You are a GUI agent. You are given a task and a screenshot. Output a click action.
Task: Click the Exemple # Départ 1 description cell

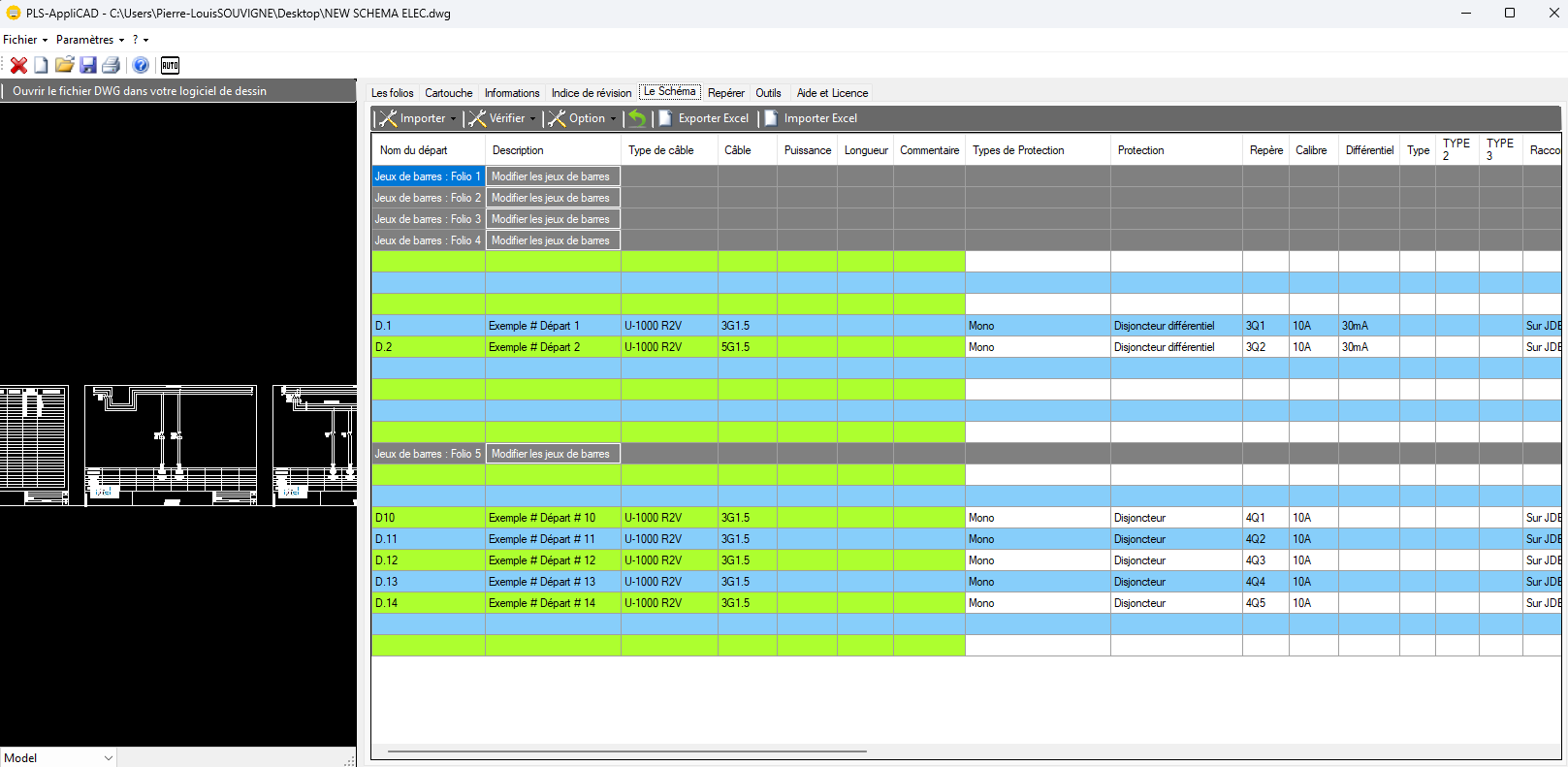tap(553, 326)
